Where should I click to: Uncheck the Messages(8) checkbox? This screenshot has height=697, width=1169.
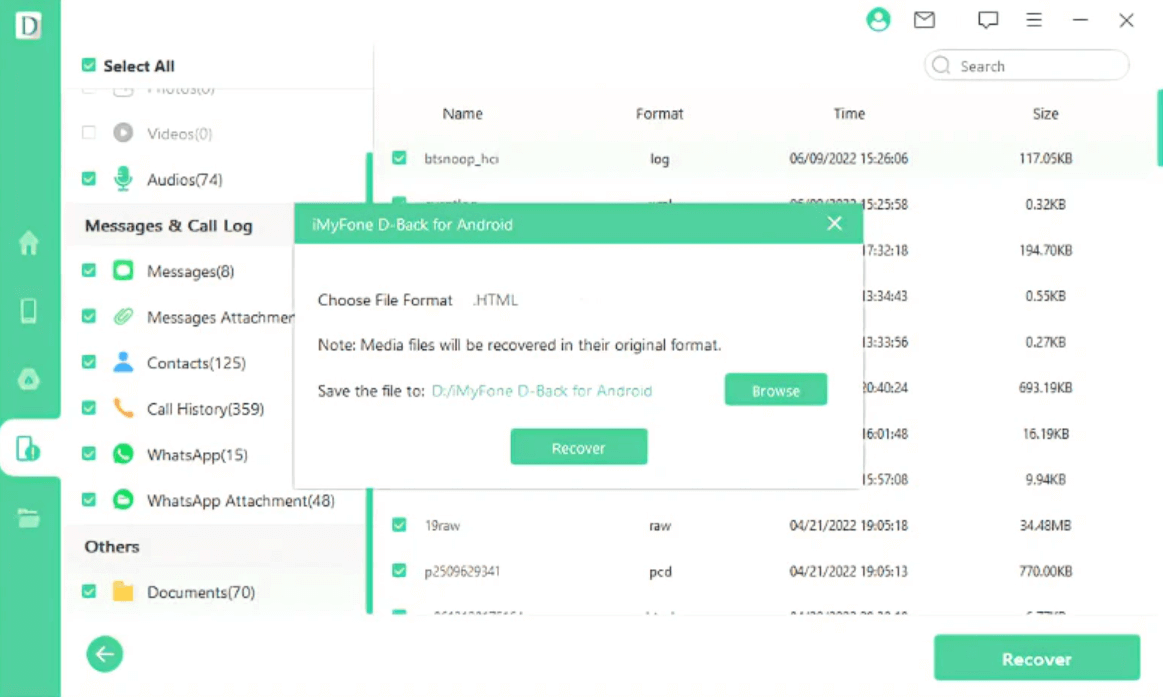pyautogui.click(x=88, y=270)
